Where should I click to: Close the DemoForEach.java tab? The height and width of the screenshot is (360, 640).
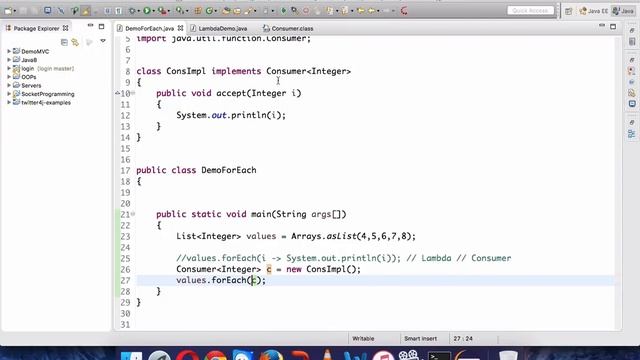(x=180, y=28)
